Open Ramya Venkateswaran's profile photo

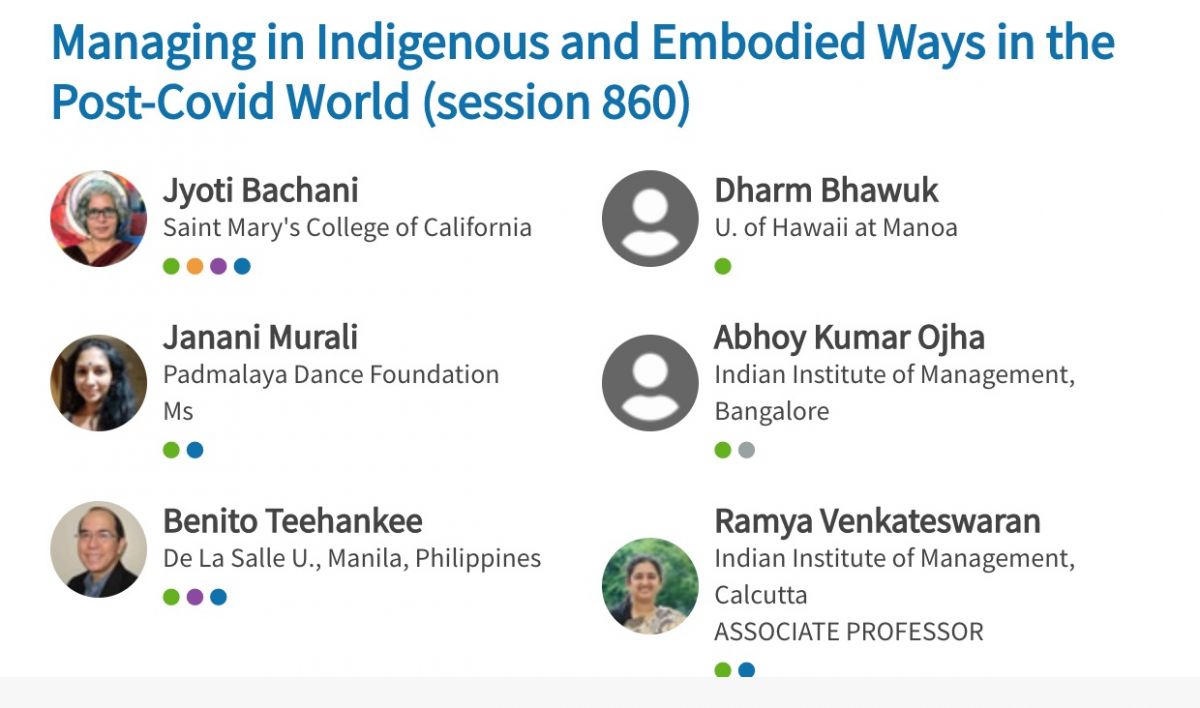(650, 586)
